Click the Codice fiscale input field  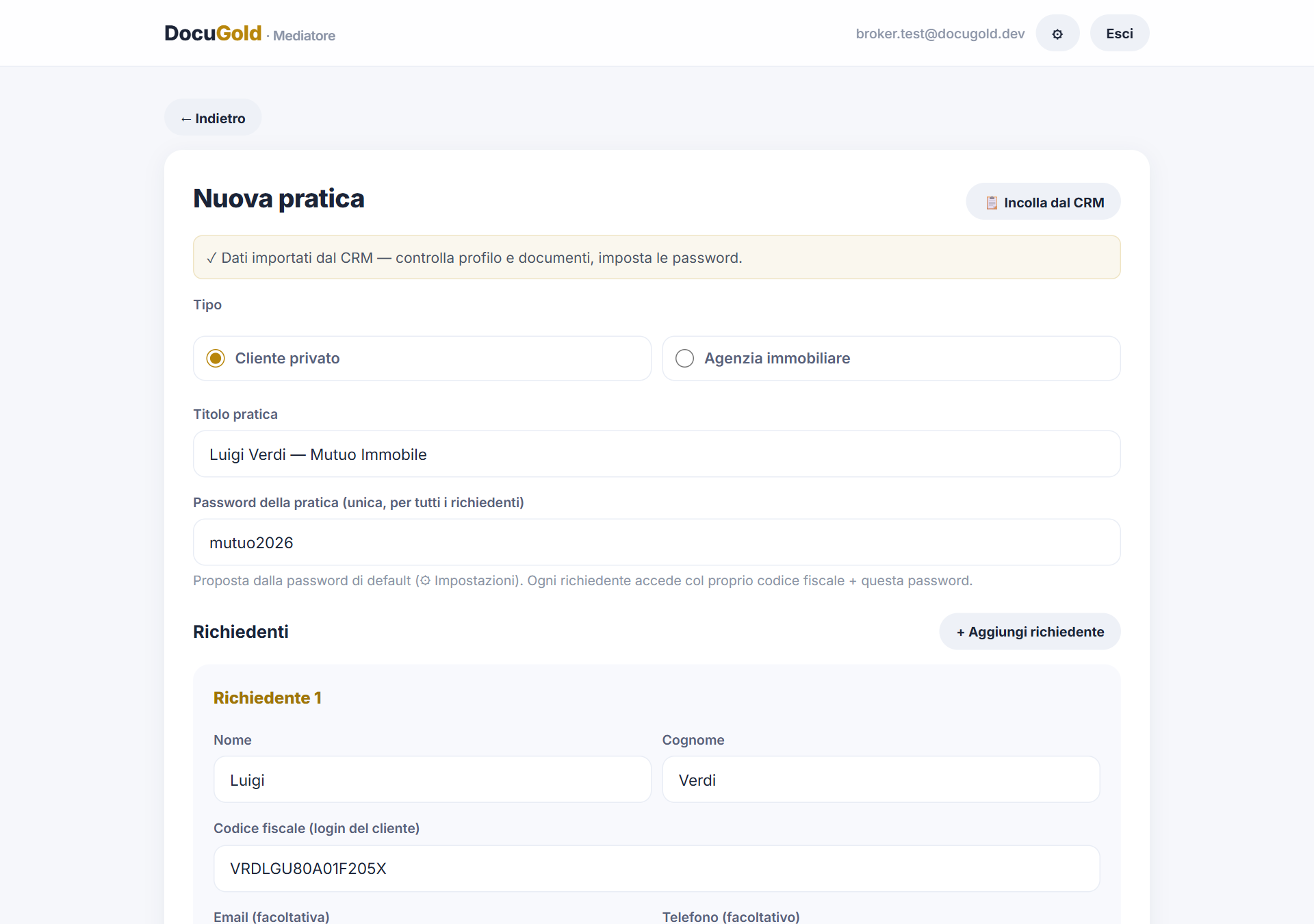tap(657, 869)
